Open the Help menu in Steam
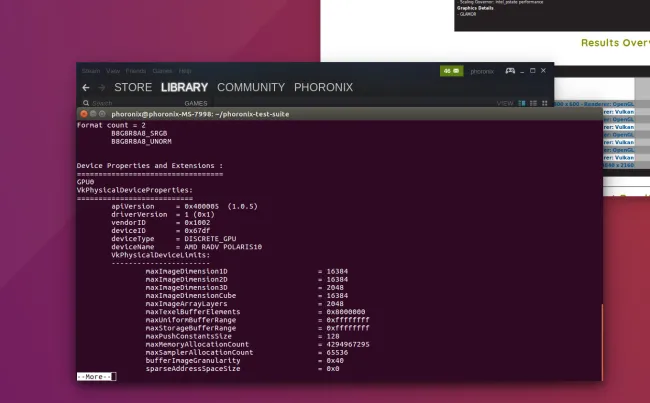The width and height of the screenshot is (650, 403). 185,71
